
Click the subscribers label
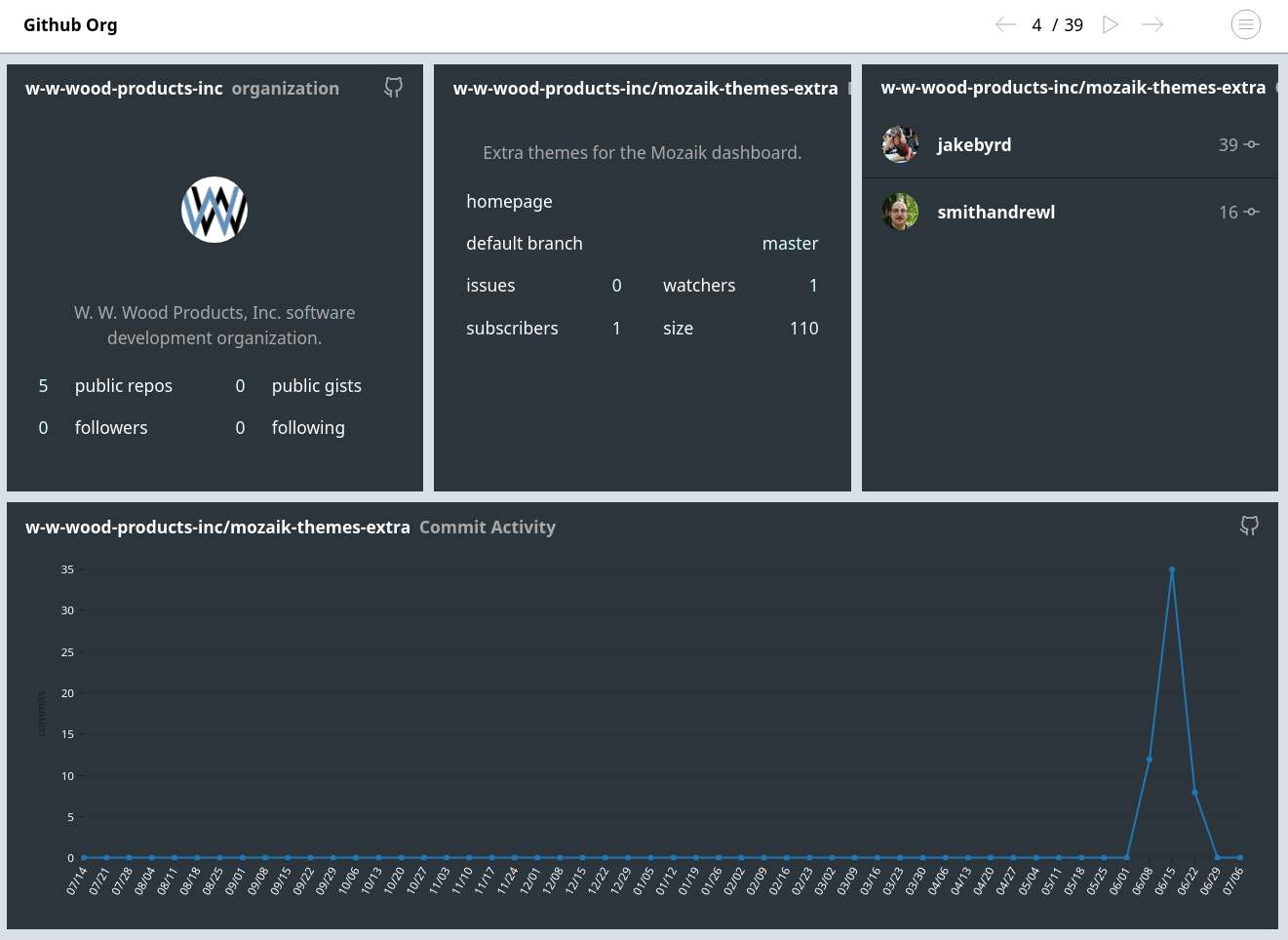512,328
